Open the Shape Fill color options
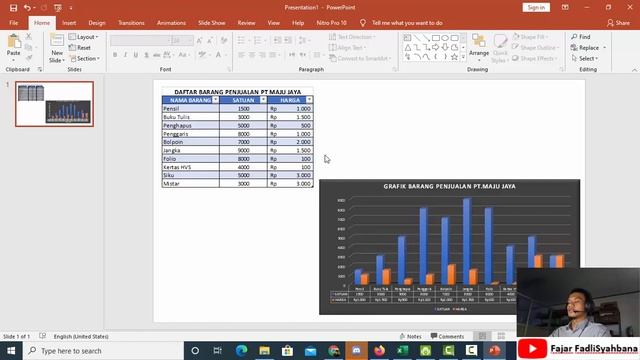Viewport: 640px width, 360px height. point(530,37)
